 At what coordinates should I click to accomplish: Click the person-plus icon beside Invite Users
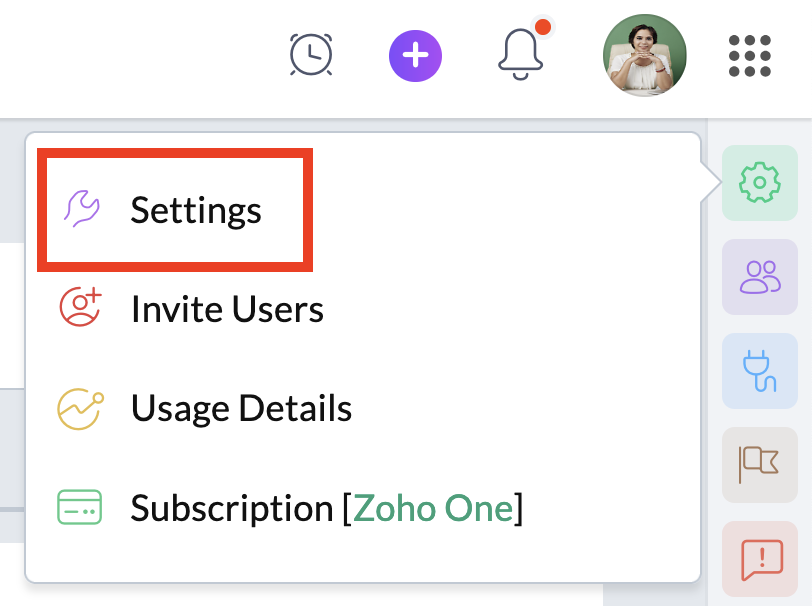point(81,308)
